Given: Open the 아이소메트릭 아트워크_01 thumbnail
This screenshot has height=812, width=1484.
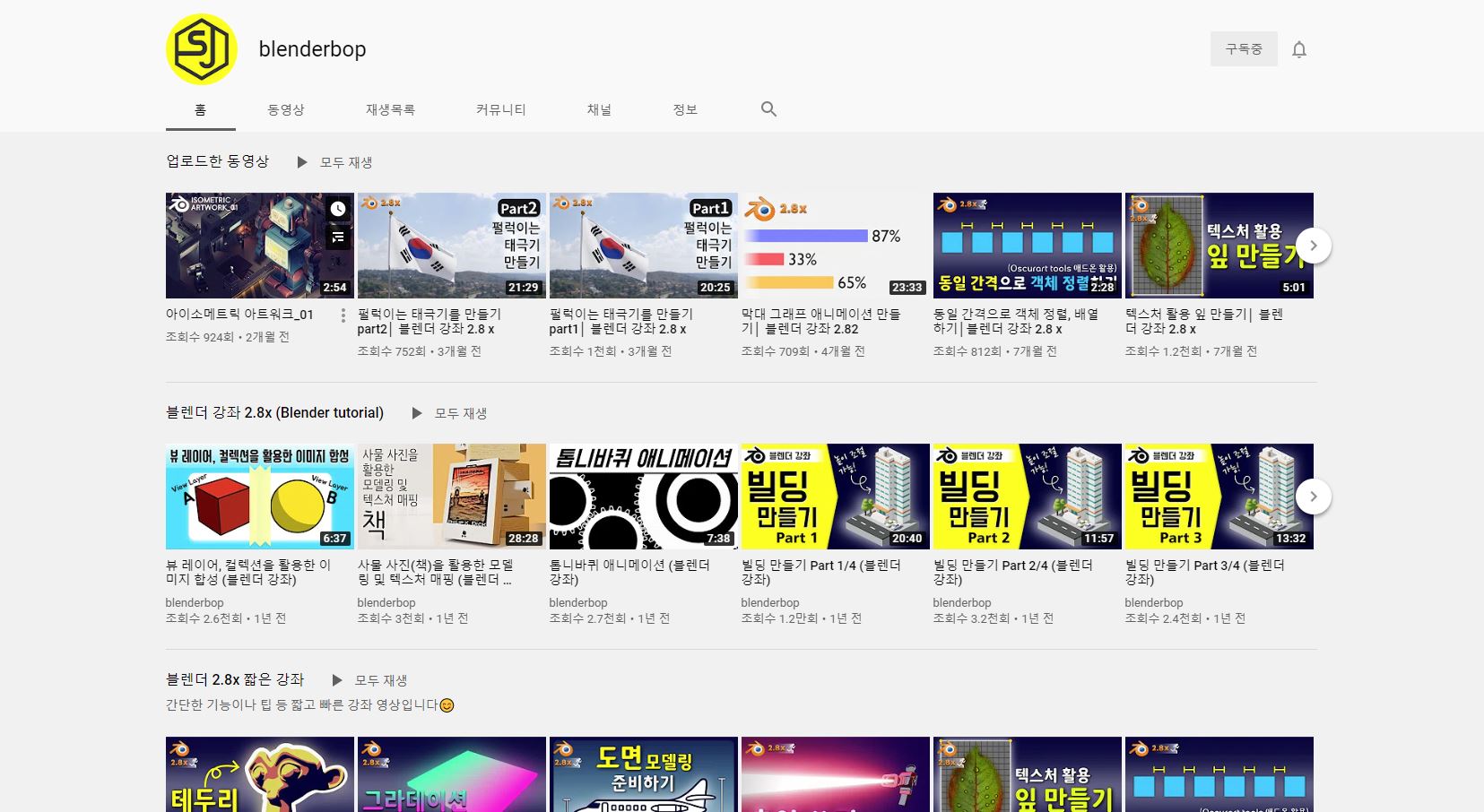Looking at the screenshot, I should 260,246.
